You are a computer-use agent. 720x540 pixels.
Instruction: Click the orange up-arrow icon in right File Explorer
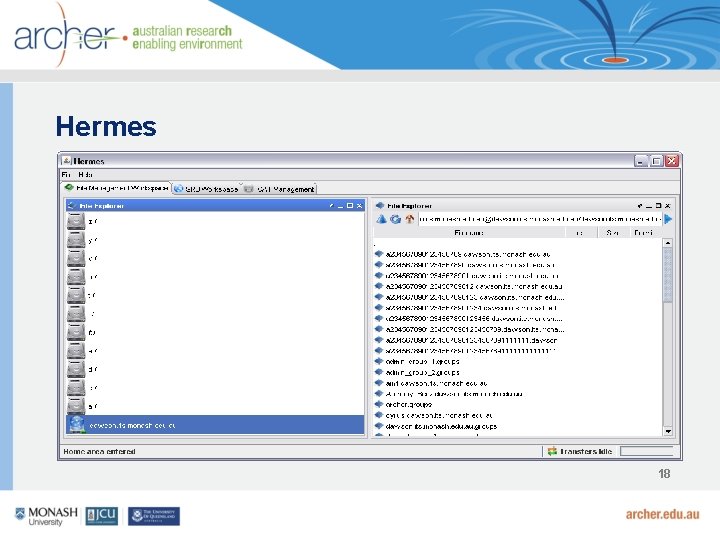coord(409,219)
